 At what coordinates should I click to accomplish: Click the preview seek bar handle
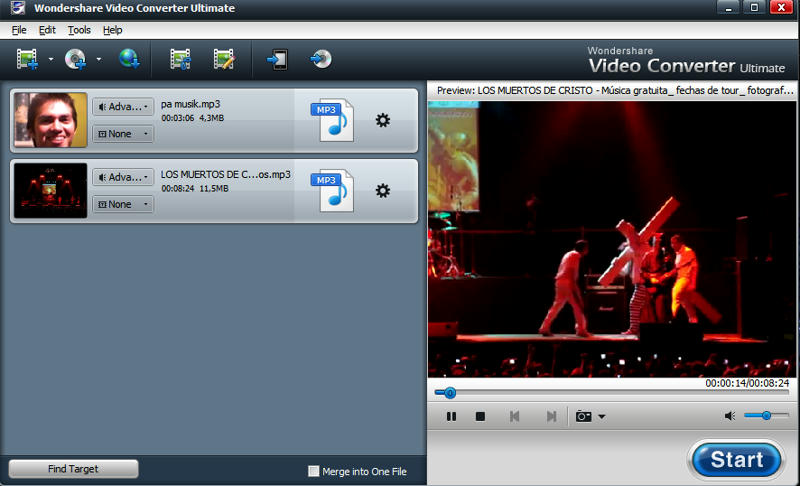(449, 393)
